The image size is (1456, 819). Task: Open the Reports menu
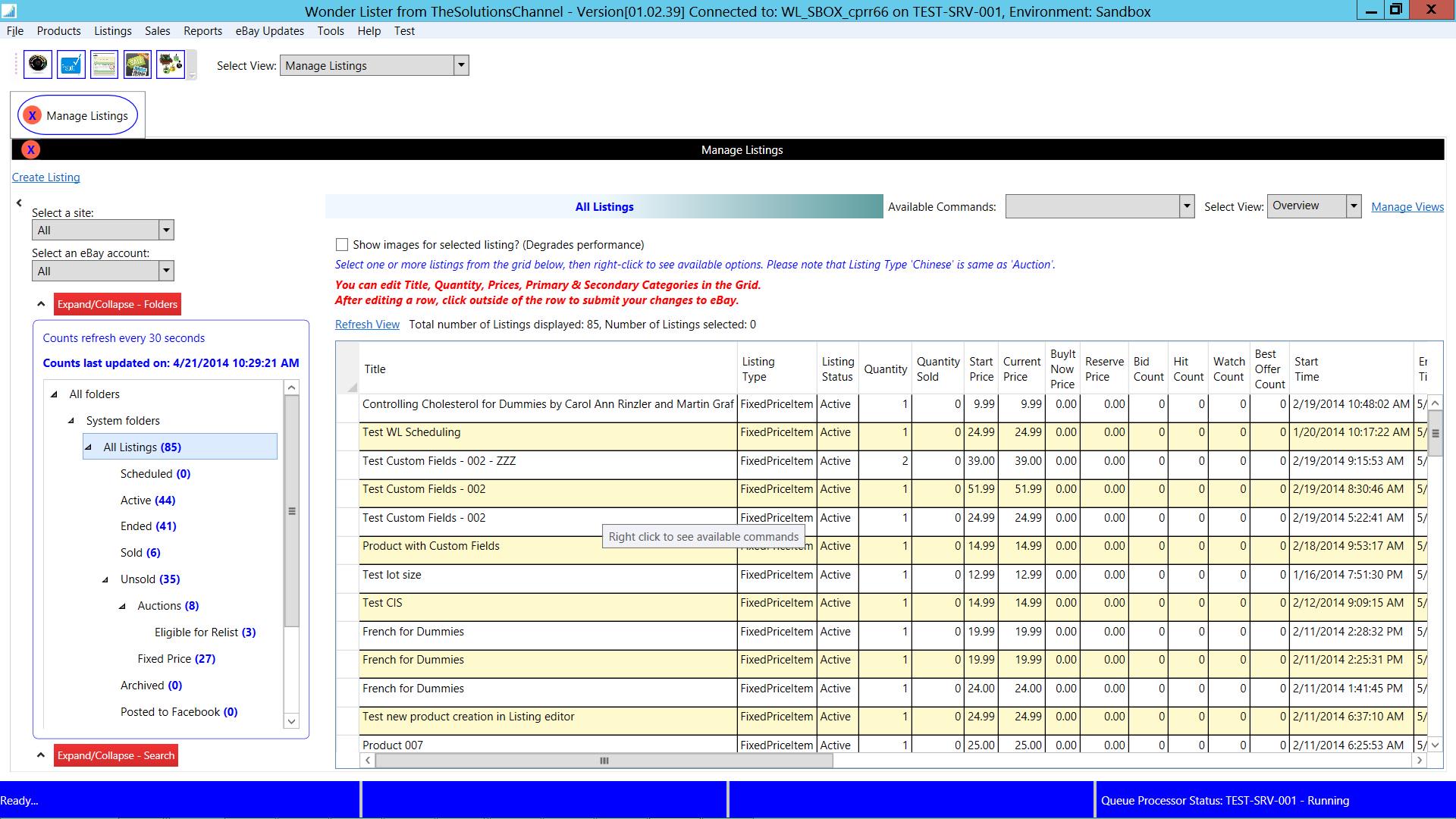click(202, 31)
